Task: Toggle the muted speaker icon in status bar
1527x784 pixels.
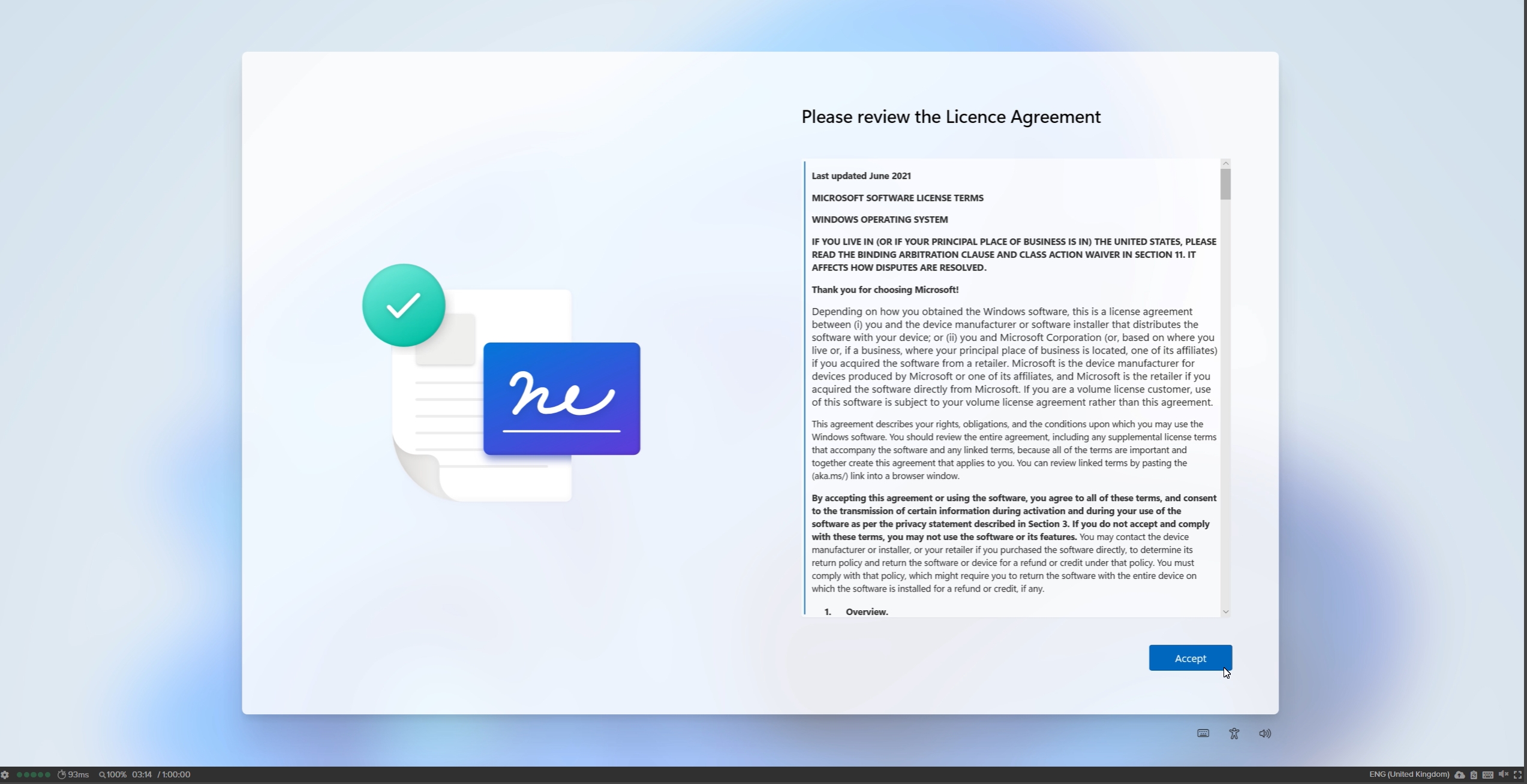Action: click(1503, 774)
